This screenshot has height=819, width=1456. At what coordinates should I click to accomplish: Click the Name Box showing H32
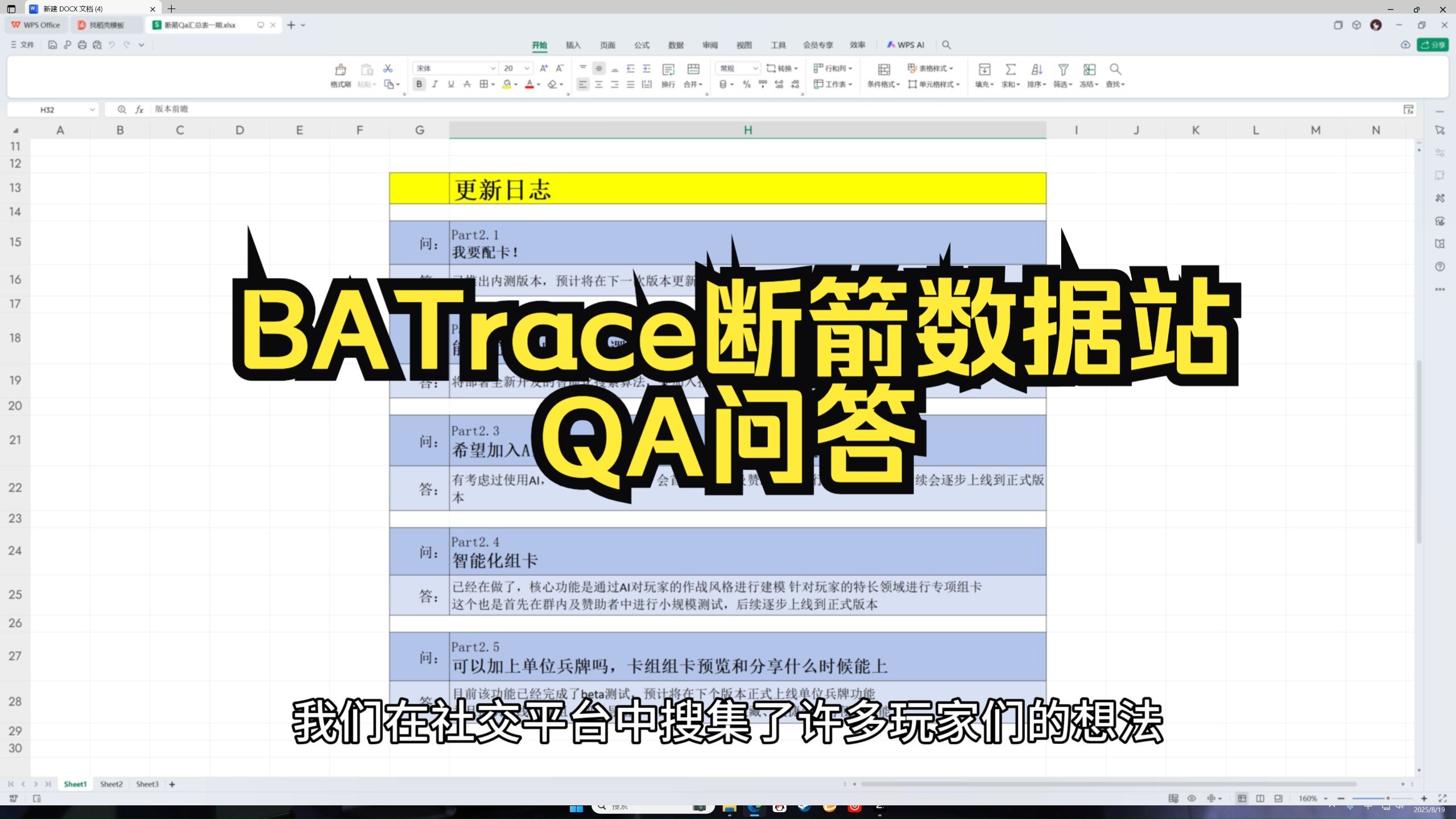point(52,110)
